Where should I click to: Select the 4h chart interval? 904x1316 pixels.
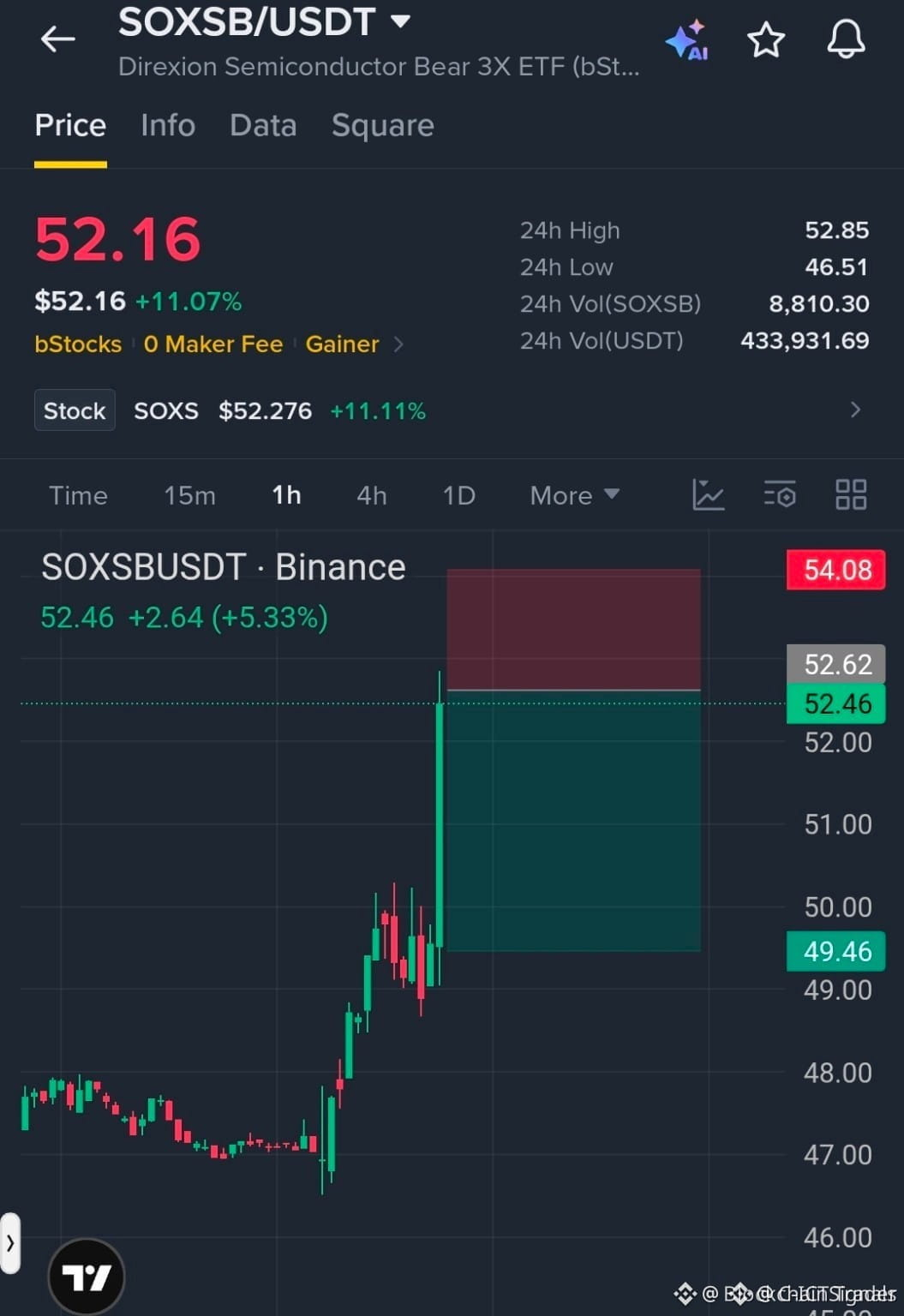(372, 495)
